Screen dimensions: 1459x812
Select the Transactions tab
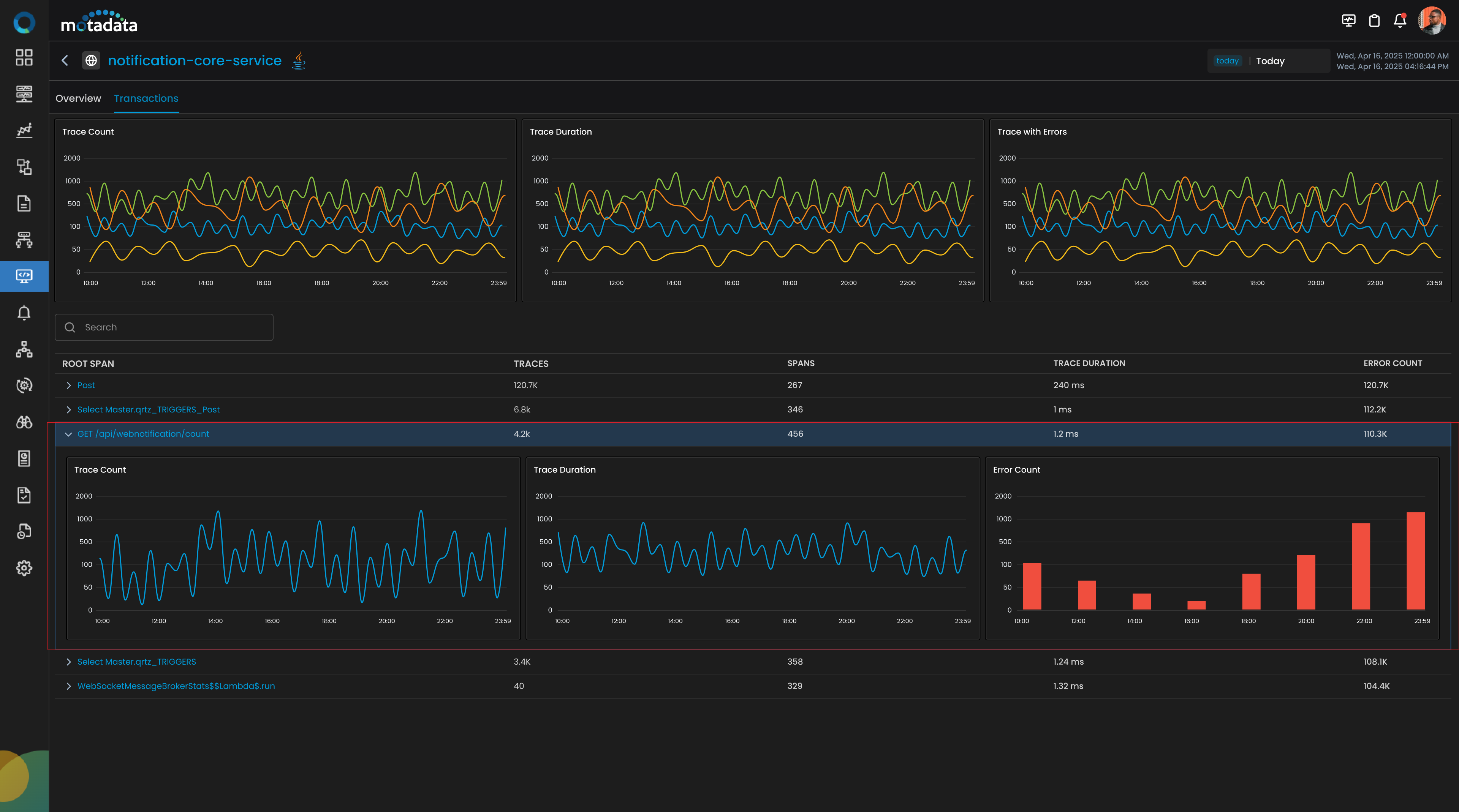pyautogui.click(x=146, y=98)
